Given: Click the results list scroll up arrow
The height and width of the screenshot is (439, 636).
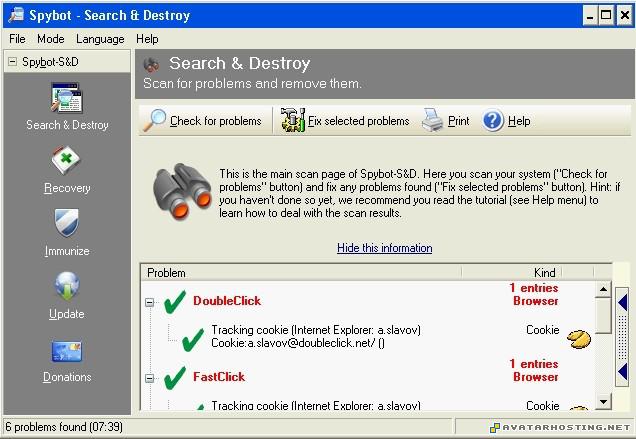Looking at the screenshot, I should pyautogui.click(x=603, y=289).
